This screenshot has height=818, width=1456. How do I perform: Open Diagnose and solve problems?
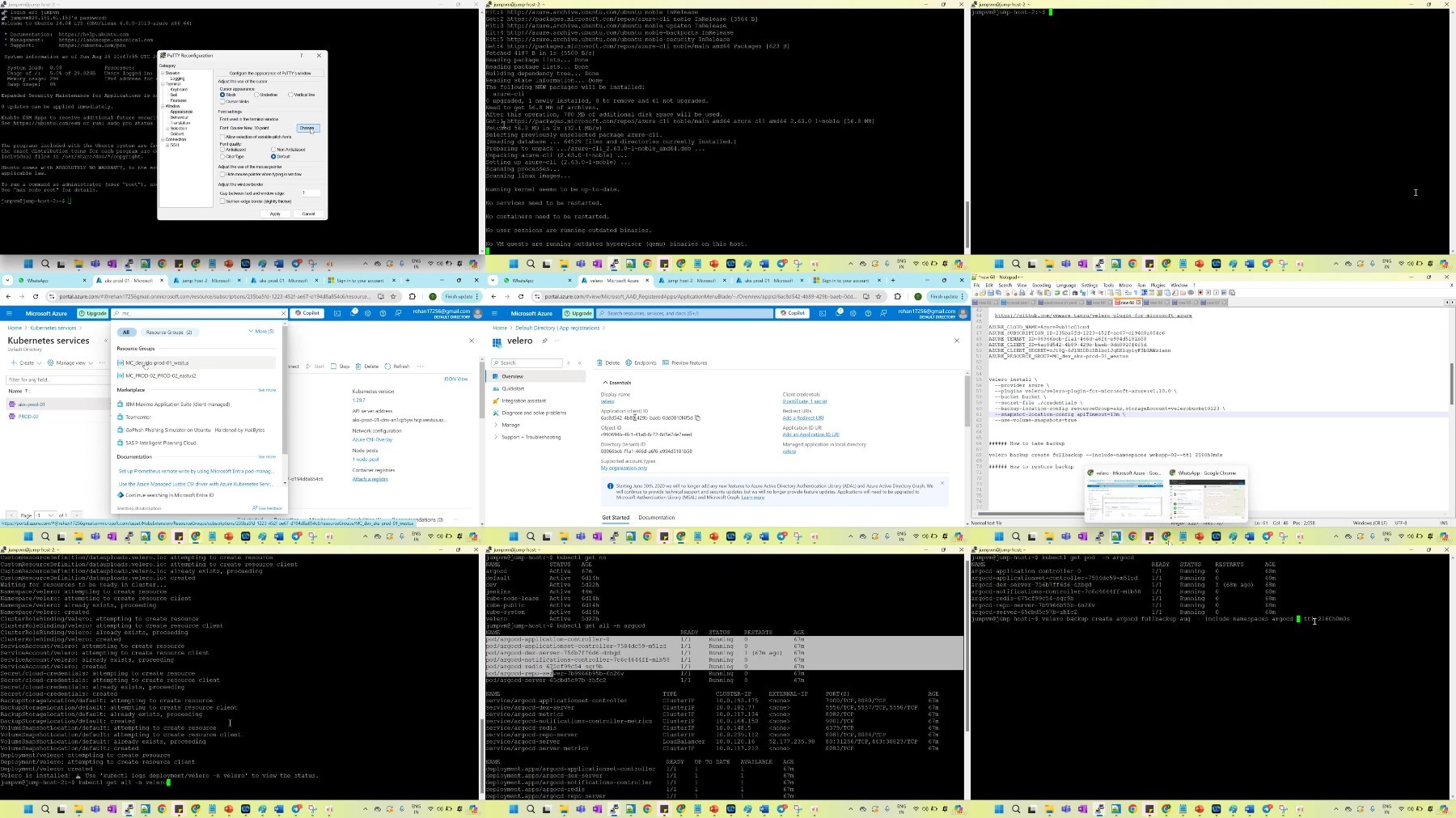click(x=534, y=413)
